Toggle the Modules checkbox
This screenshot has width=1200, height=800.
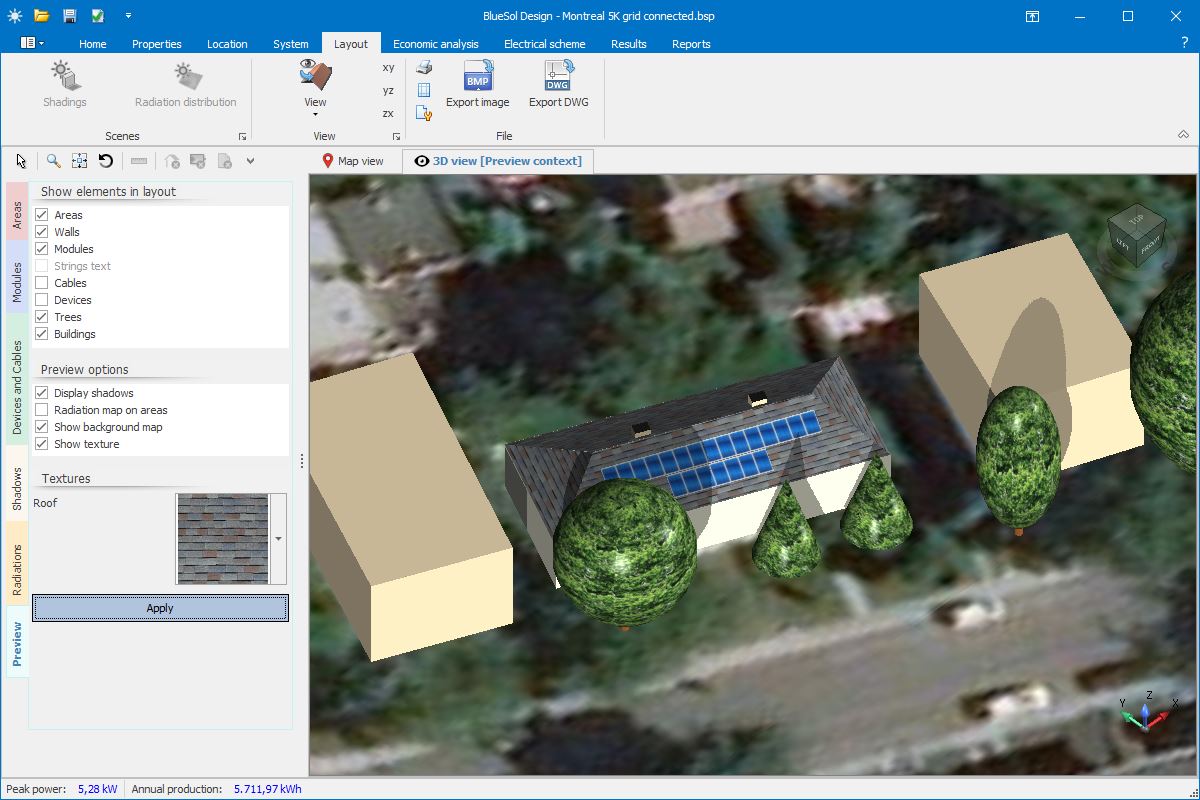point(42,249)
